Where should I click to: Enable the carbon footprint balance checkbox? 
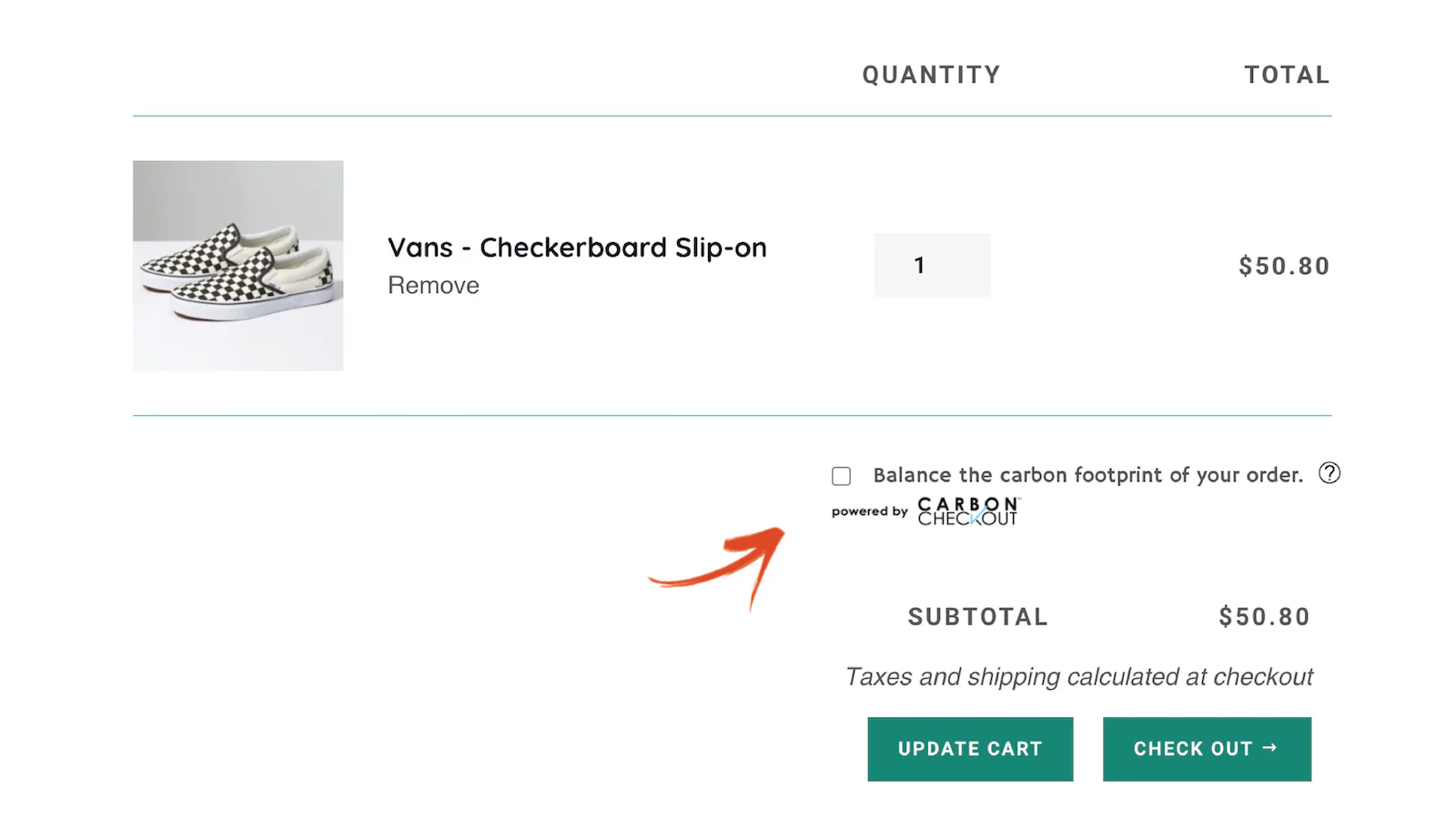(x=841, y=476)
